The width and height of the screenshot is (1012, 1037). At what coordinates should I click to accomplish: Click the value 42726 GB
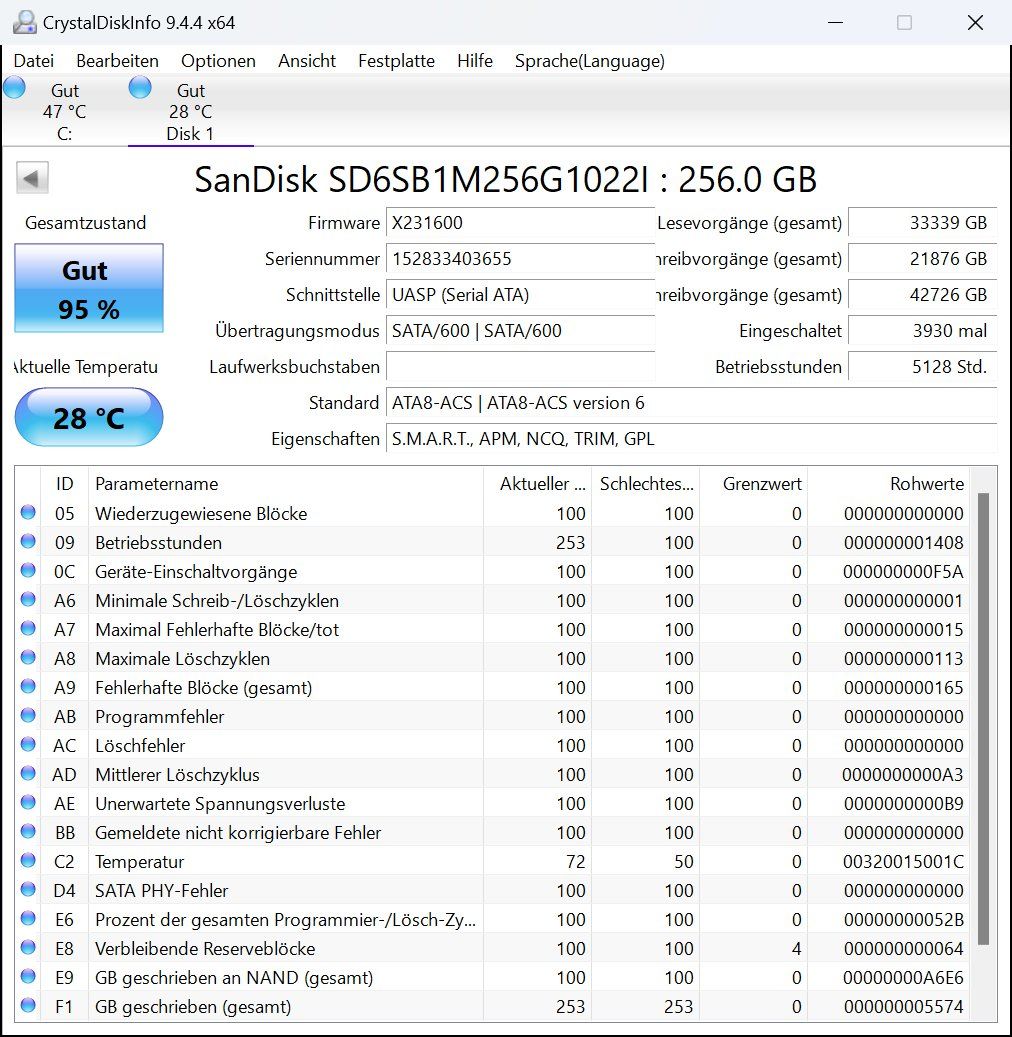pos(922,294)
